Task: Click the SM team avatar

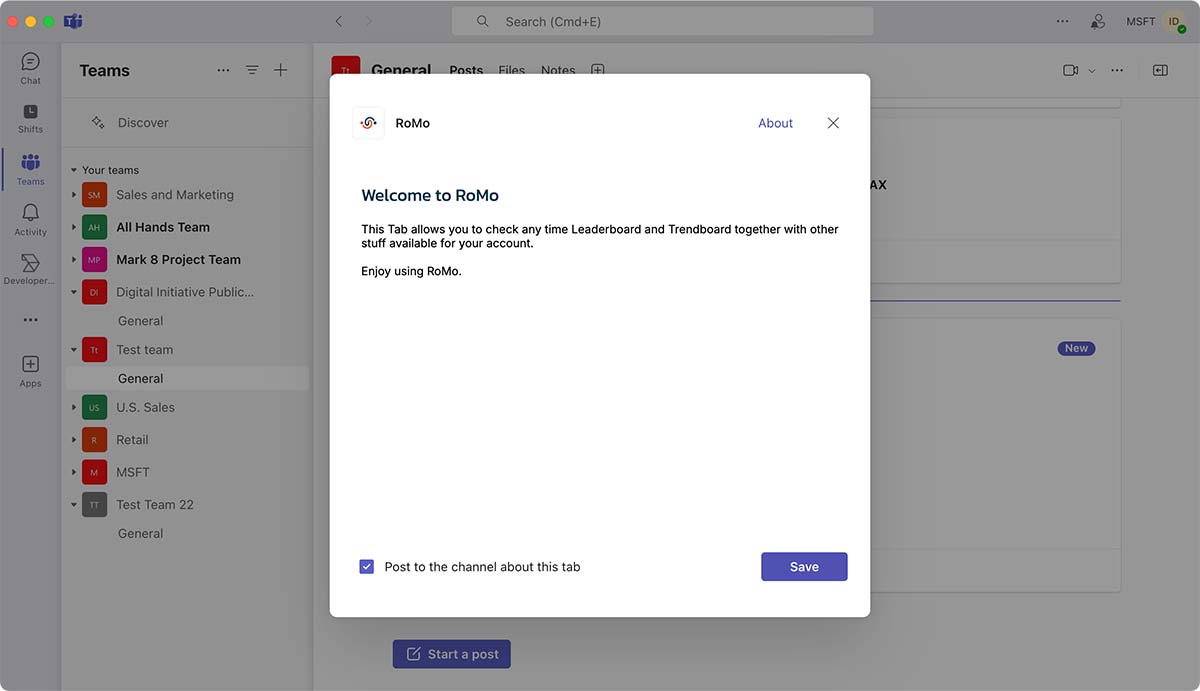Action: [94, 195]
